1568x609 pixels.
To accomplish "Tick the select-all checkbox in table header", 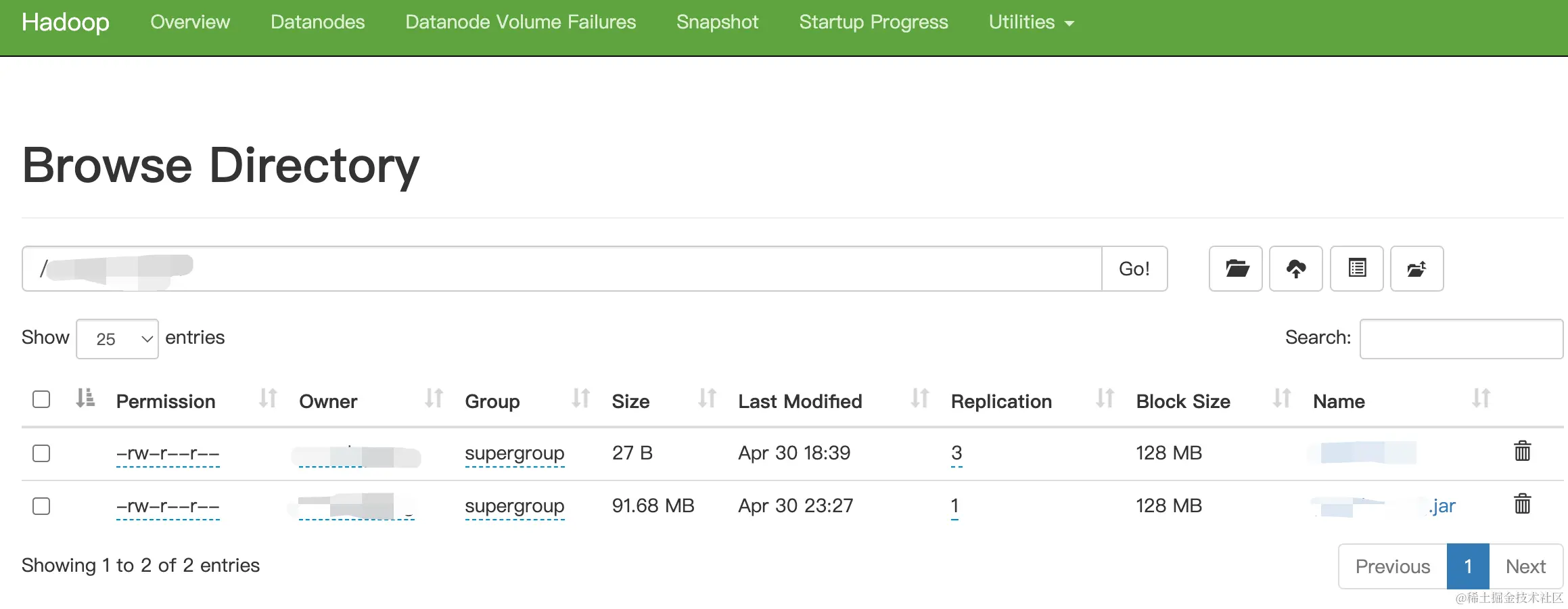I will [x=41, y=399].
